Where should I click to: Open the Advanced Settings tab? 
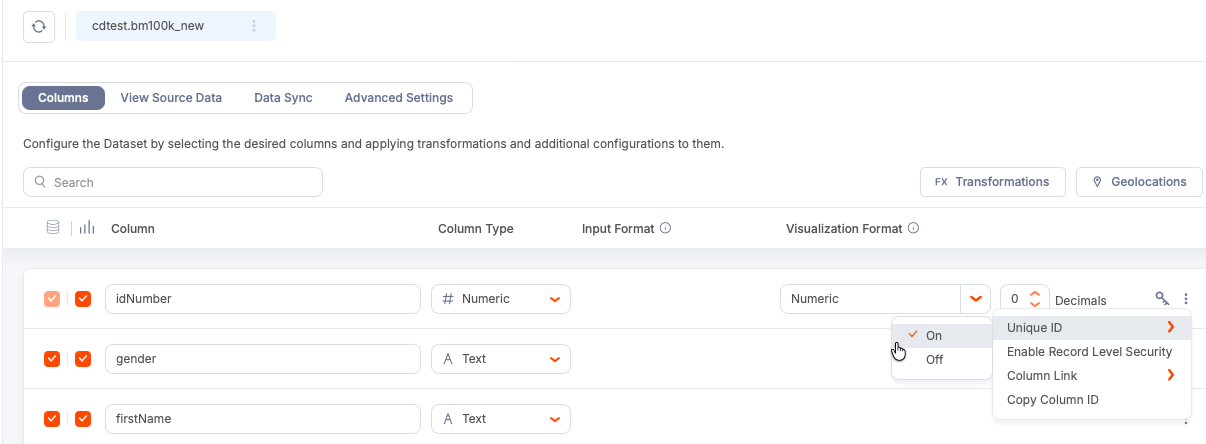399,98
